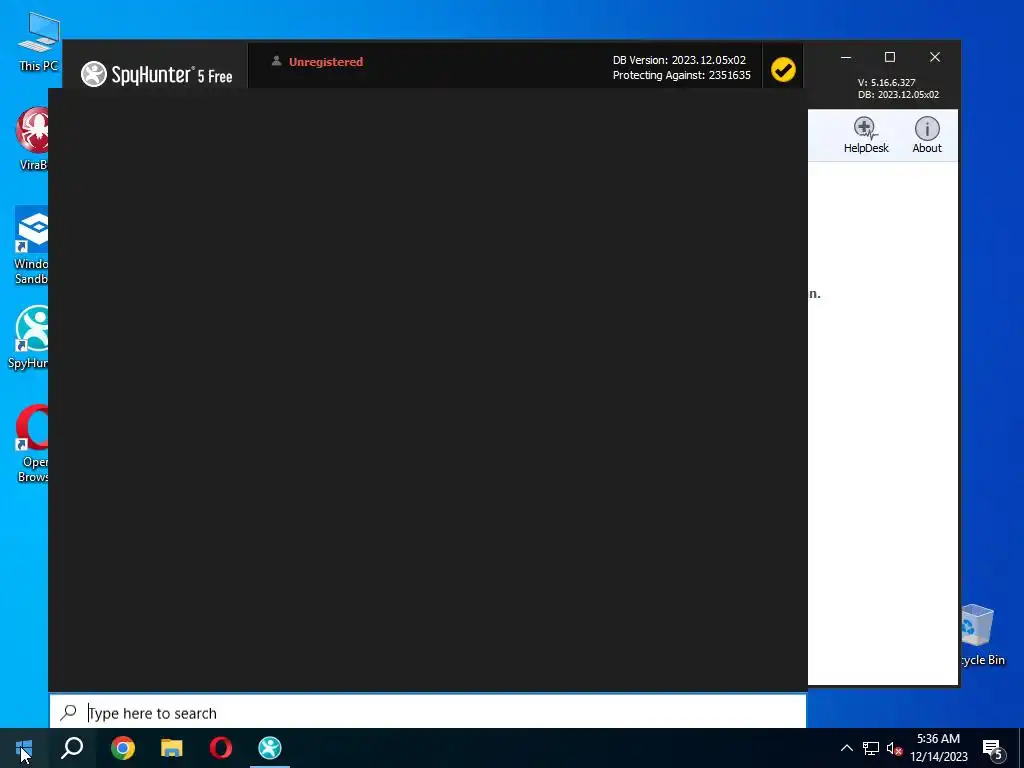Image resolution: width=1024 pixels, height=768 pixels.
Task: Select the Windows Sandbox desktop shortcut
Action: (x=31, y=246)
